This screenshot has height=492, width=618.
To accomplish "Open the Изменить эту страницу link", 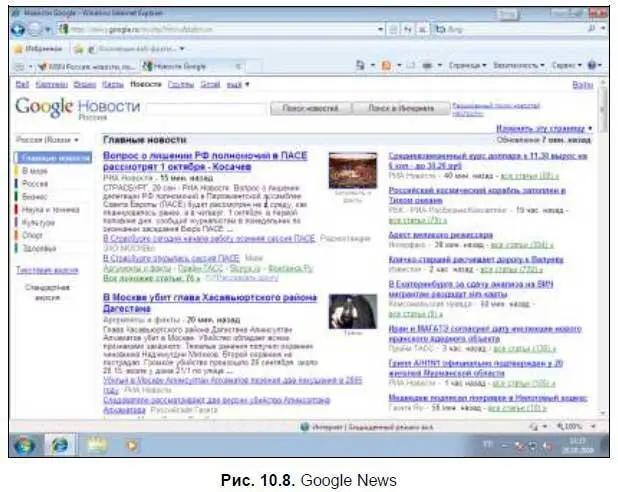I will tap(540, 129).
